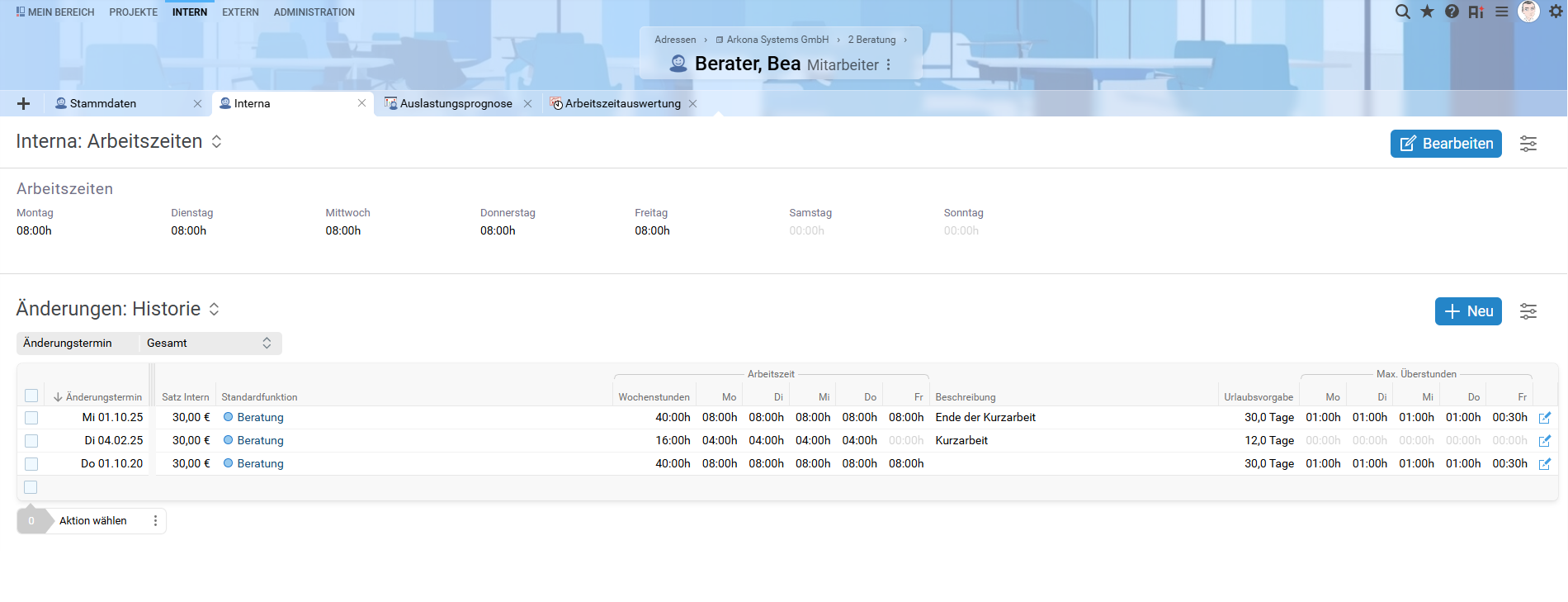Open the Änderungstermin Gesamt dropdown
This screenshot has height=602, width=1568.
point(209,344)
